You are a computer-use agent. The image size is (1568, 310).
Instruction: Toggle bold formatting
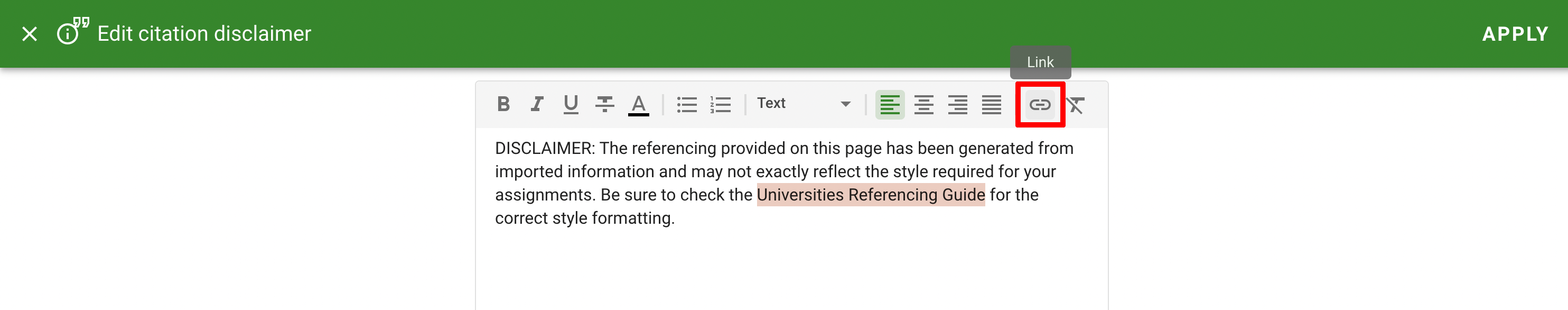503,104
